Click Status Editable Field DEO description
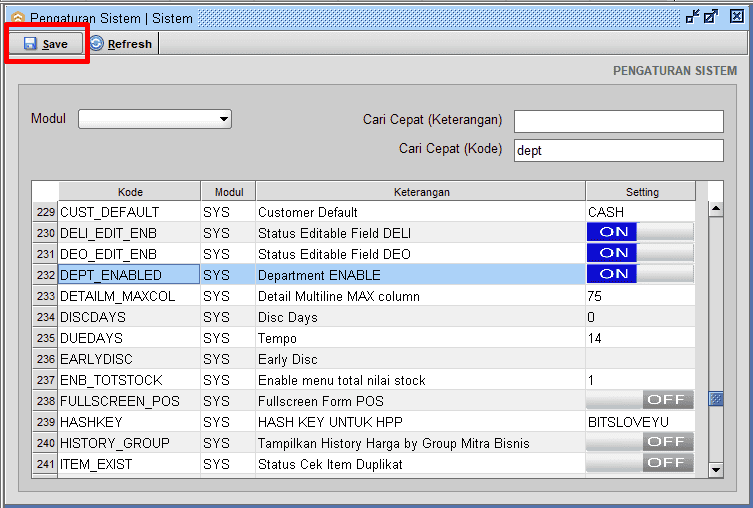This screenshot has width=753, height=508. [420, 254]
